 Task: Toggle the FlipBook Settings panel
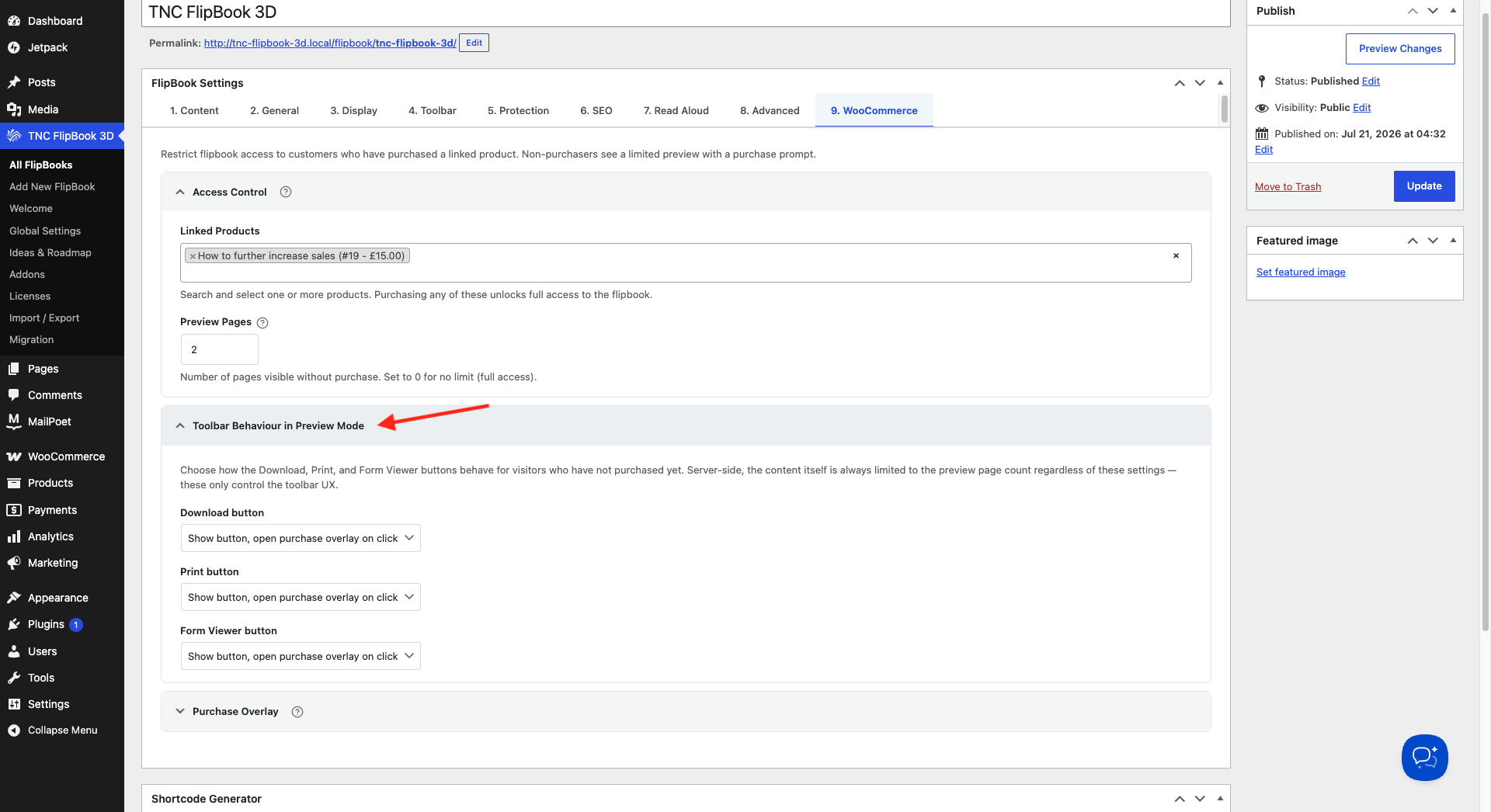pos(1220,82)
